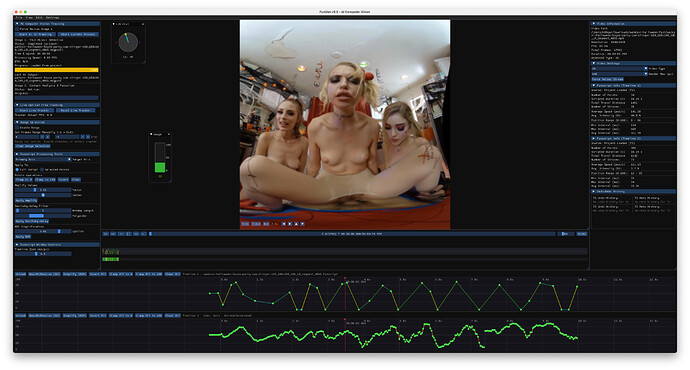This screenshot has width=690, height=370.
Task: Close the L/R dial gauge window
Action: tap(143, 24)
